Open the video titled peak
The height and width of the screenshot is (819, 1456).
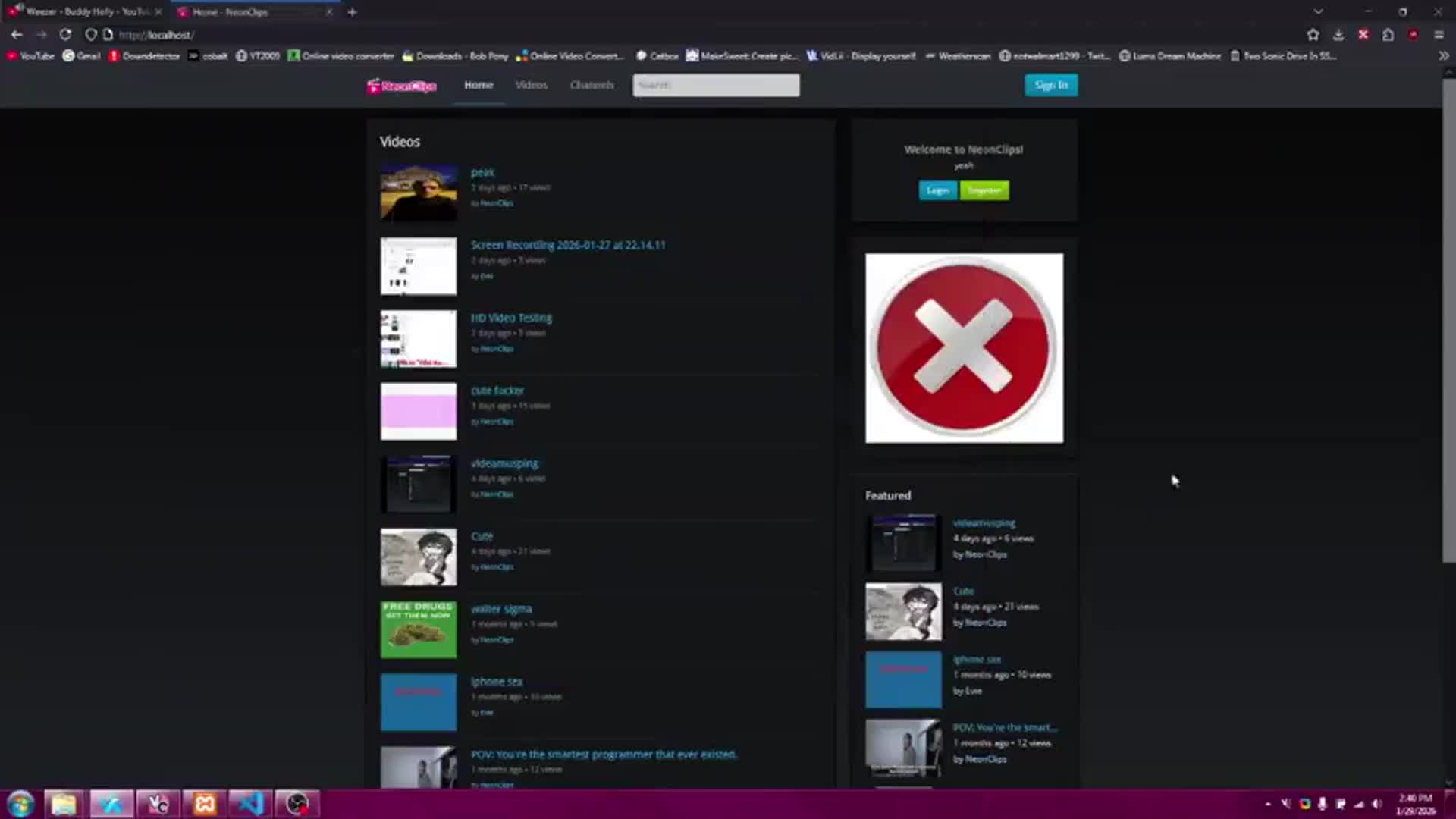pos(482,172)
